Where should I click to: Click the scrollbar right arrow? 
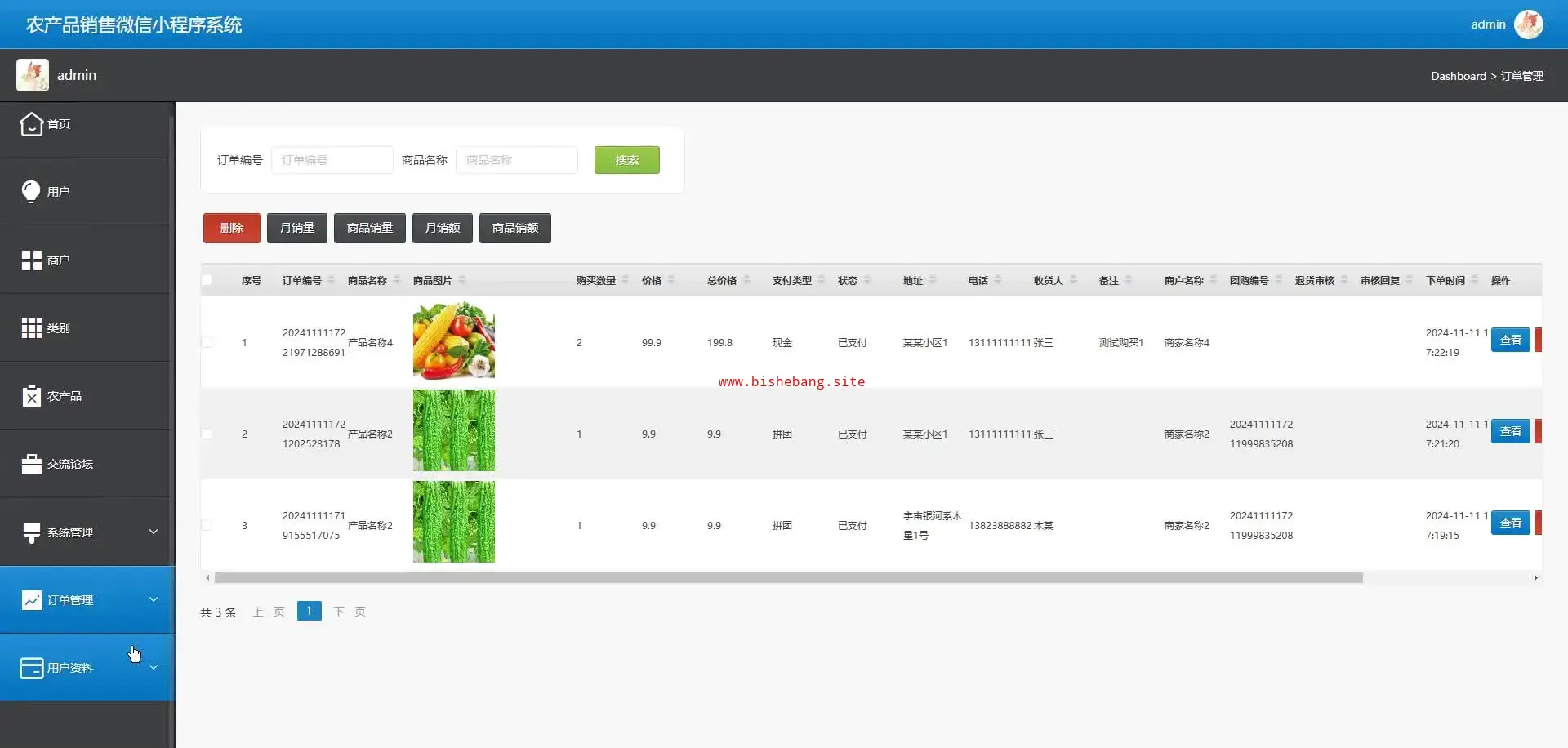click(x=1535, y=578)
